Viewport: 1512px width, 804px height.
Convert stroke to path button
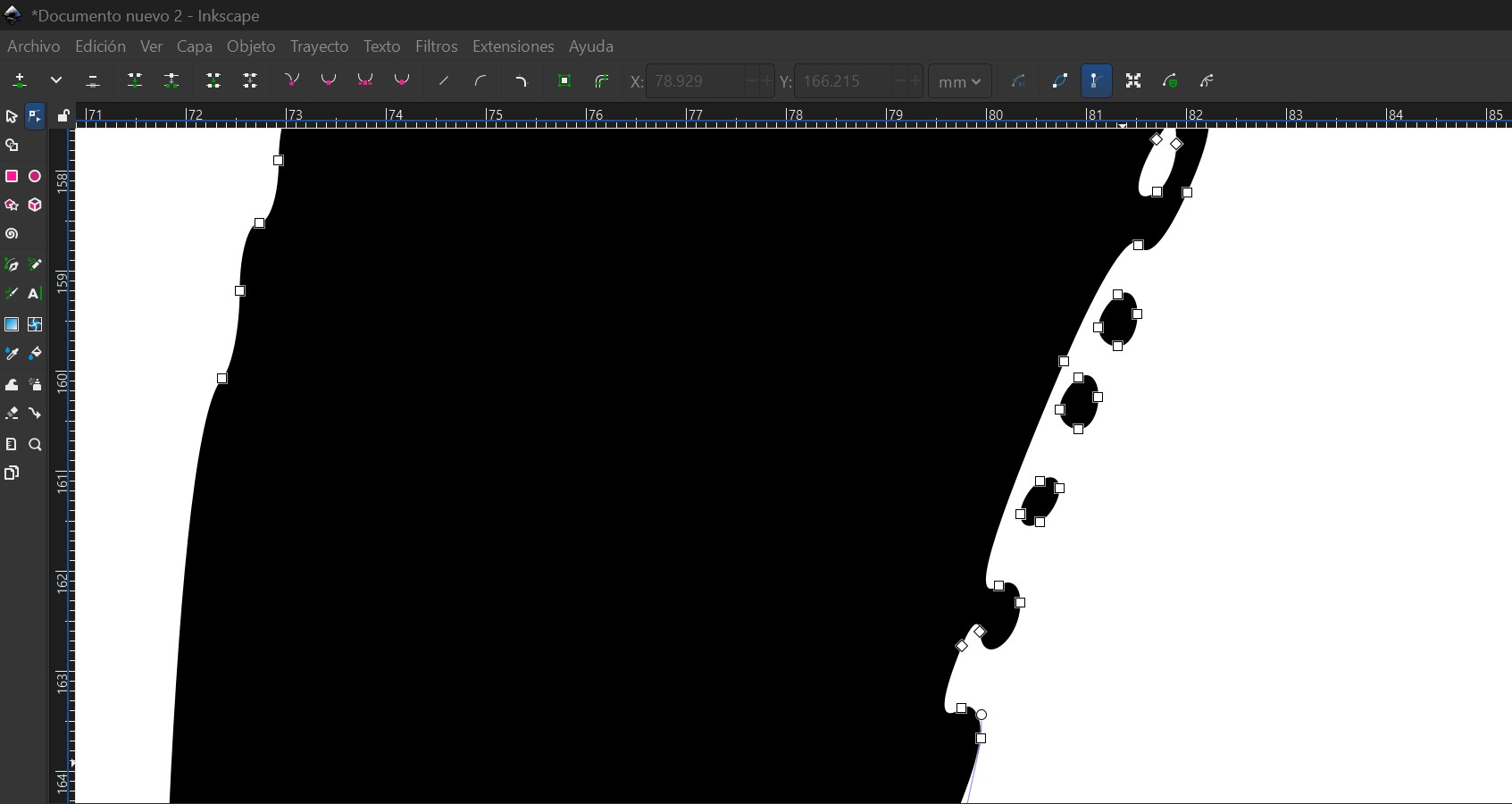click(x=602, y=81)
